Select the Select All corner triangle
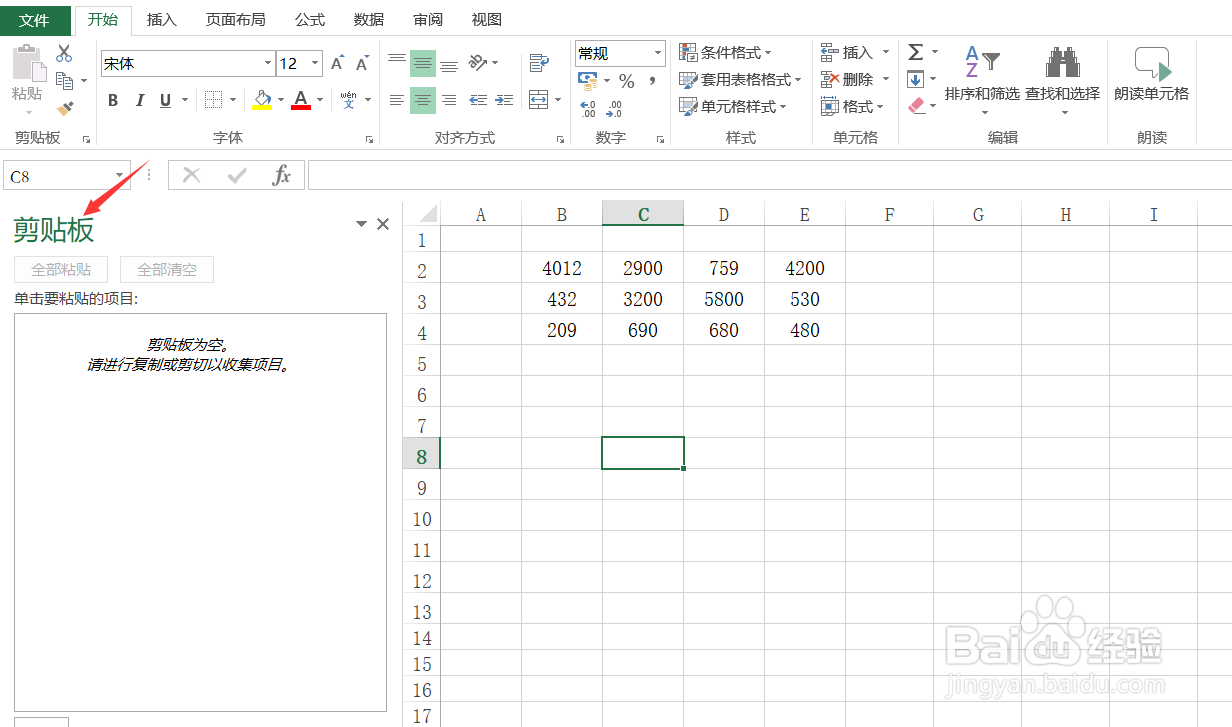 tap(427, 214)
